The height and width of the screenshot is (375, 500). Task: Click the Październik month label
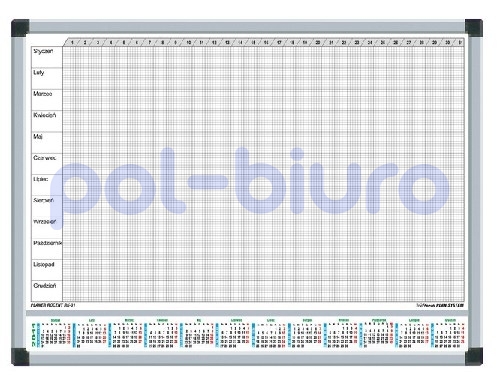(x=47, y=243)
